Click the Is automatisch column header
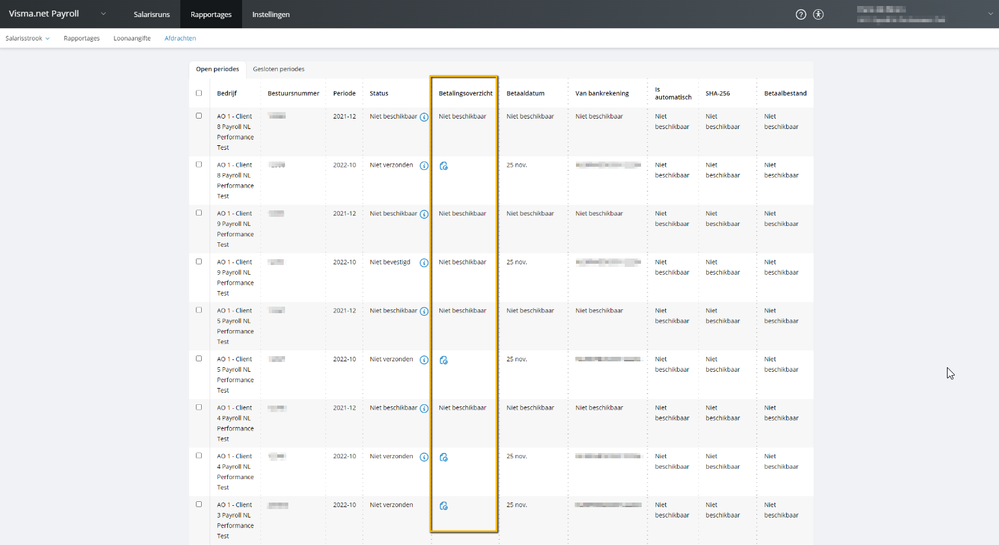This screenshot has width=999, height=545. click(x=673, y=93)
